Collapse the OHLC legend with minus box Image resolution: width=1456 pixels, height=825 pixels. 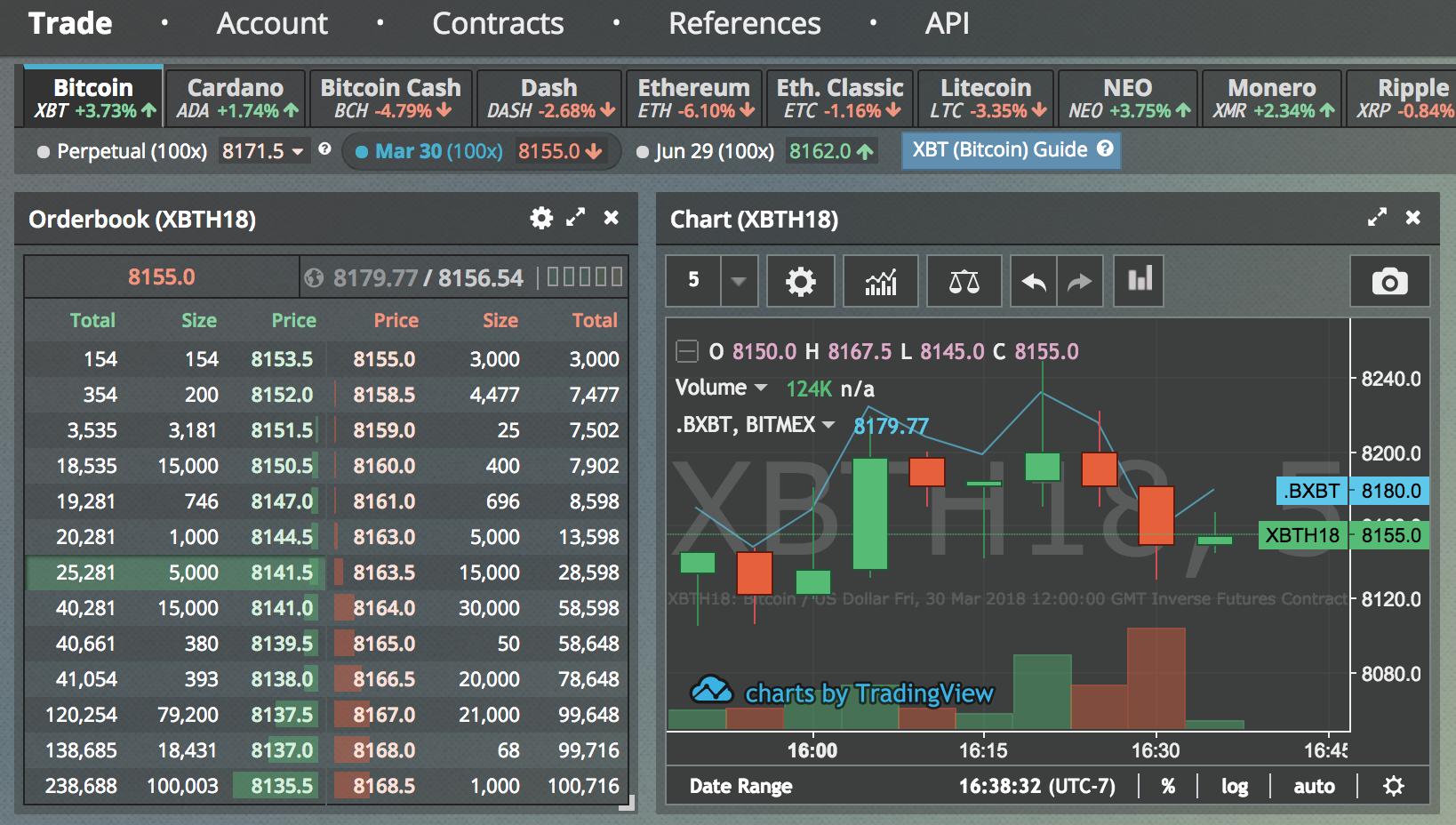coord(687,352)
